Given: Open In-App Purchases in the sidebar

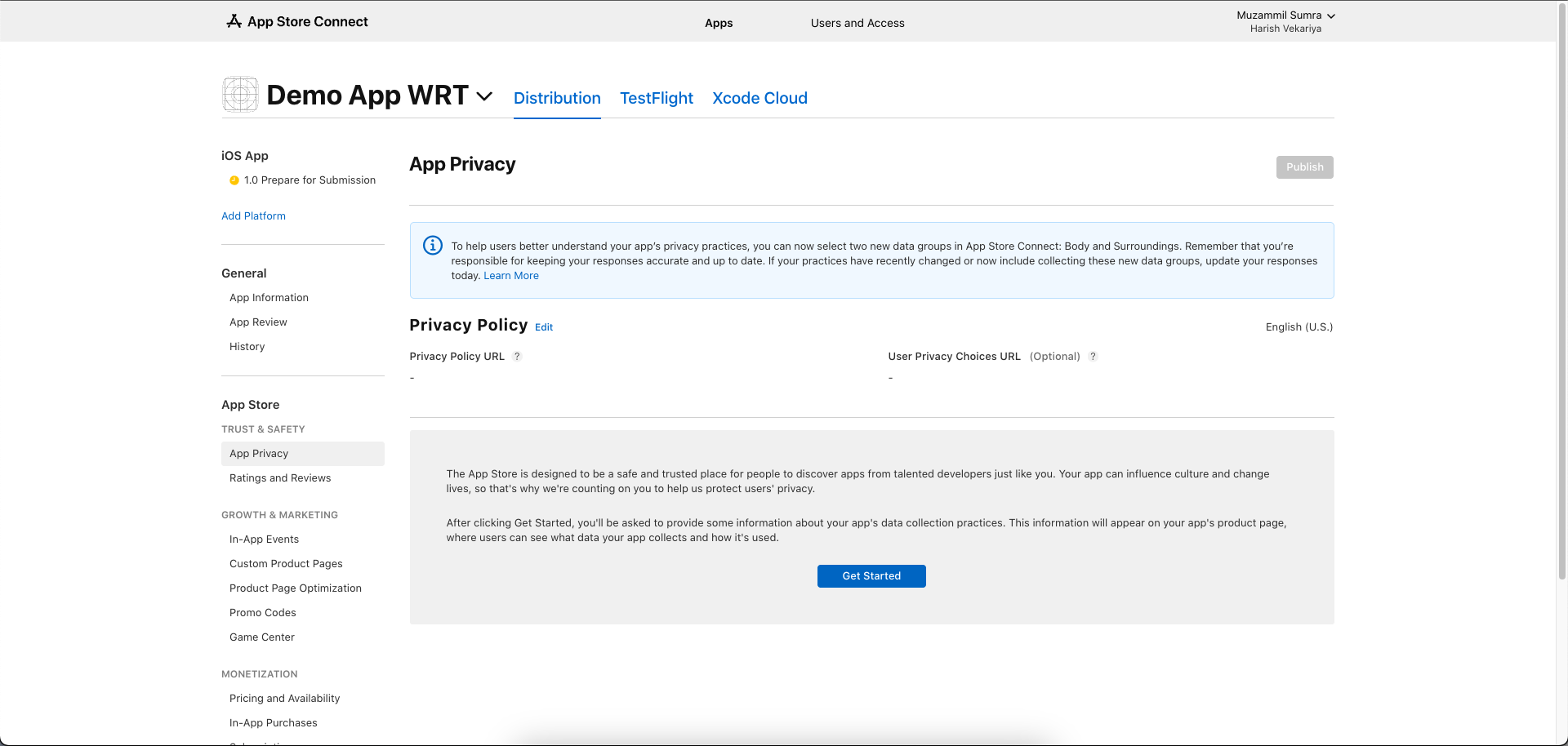Looking at the screenshot, I should pyautogui.click(x=273, y=723).
